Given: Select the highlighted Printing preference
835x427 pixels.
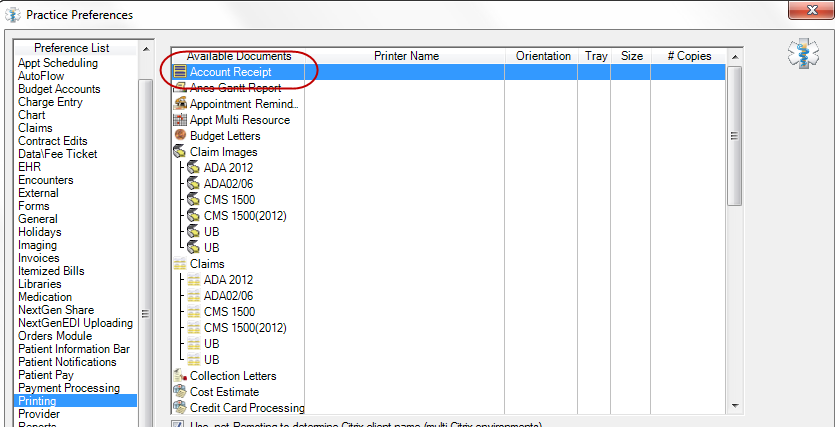Looking at the screenshot, I should pyautogui.click(x=75, y=401).
